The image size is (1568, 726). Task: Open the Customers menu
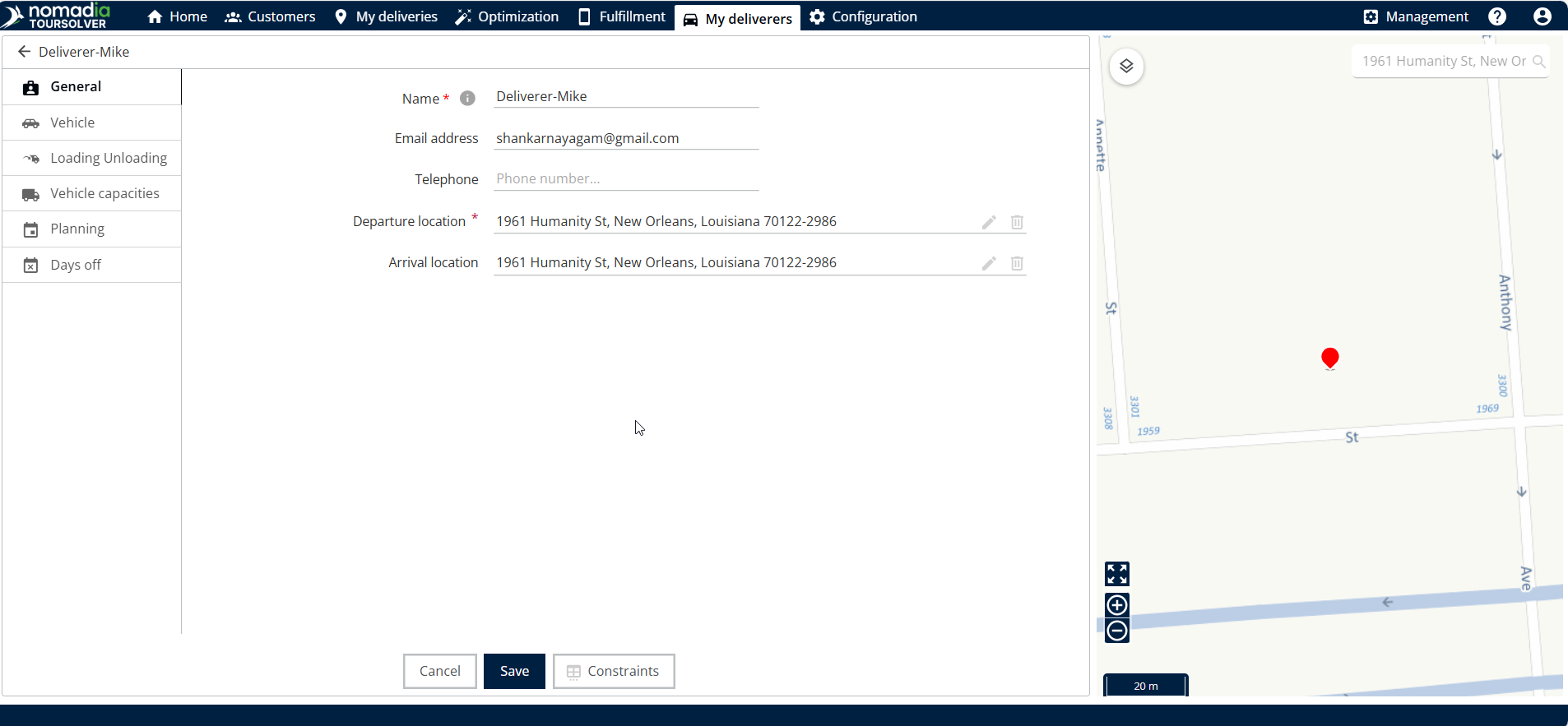click(x=270, y=16)
